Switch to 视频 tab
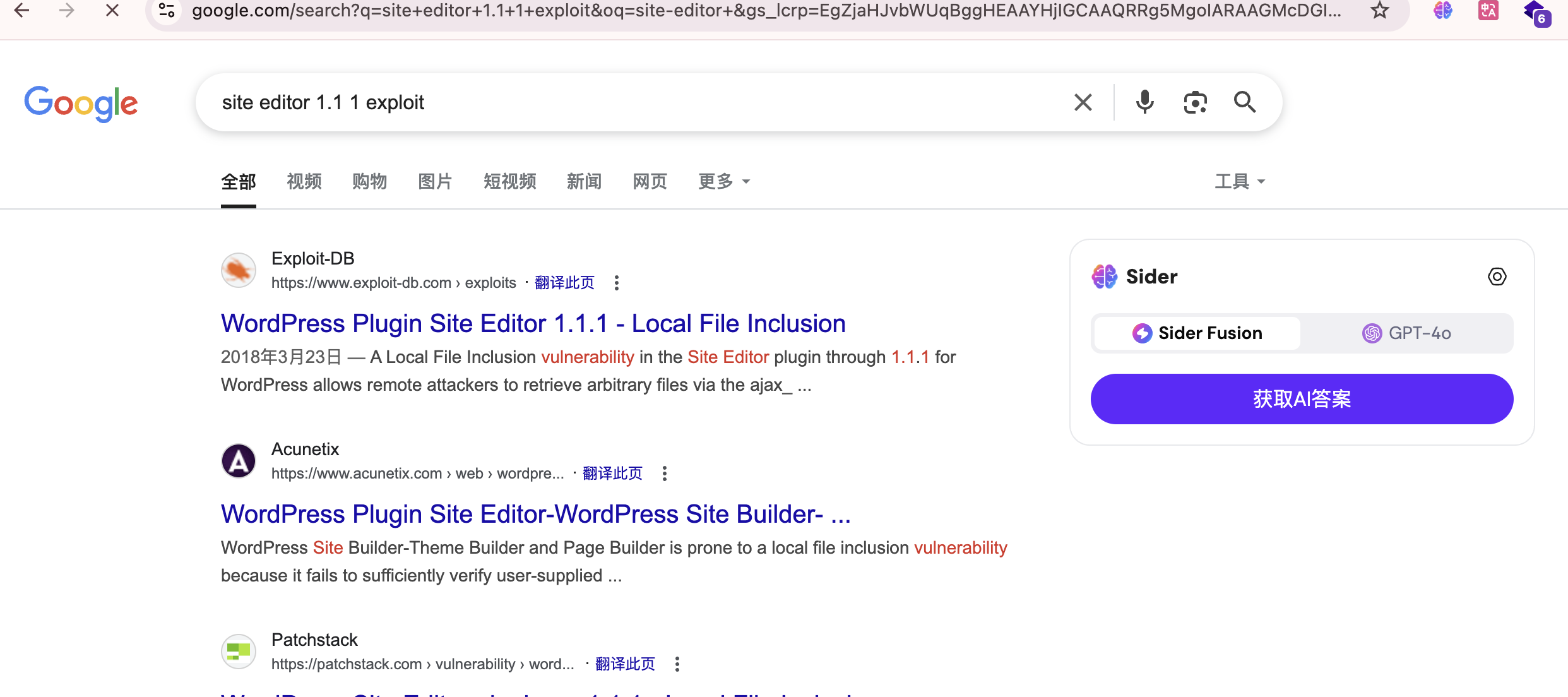 pyautogui.click(x=304, y=182)
